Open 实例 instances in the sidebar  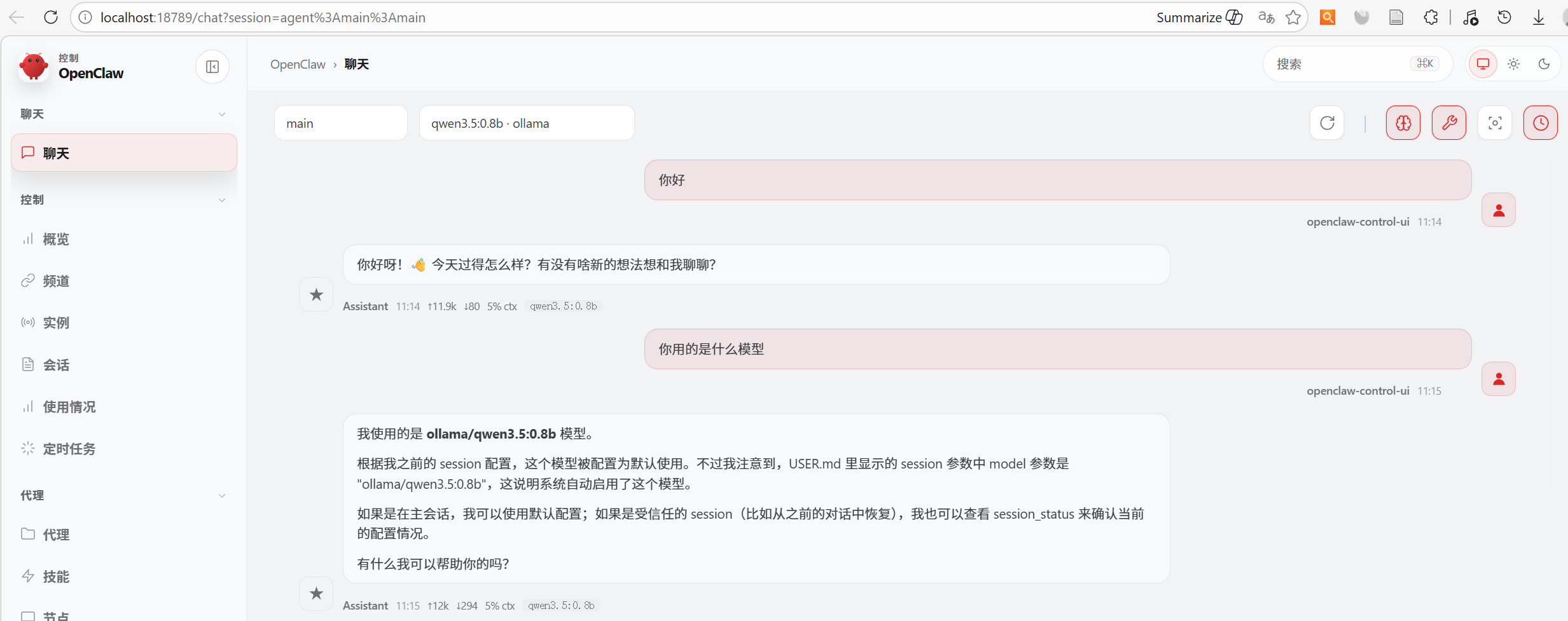(124, 323)
